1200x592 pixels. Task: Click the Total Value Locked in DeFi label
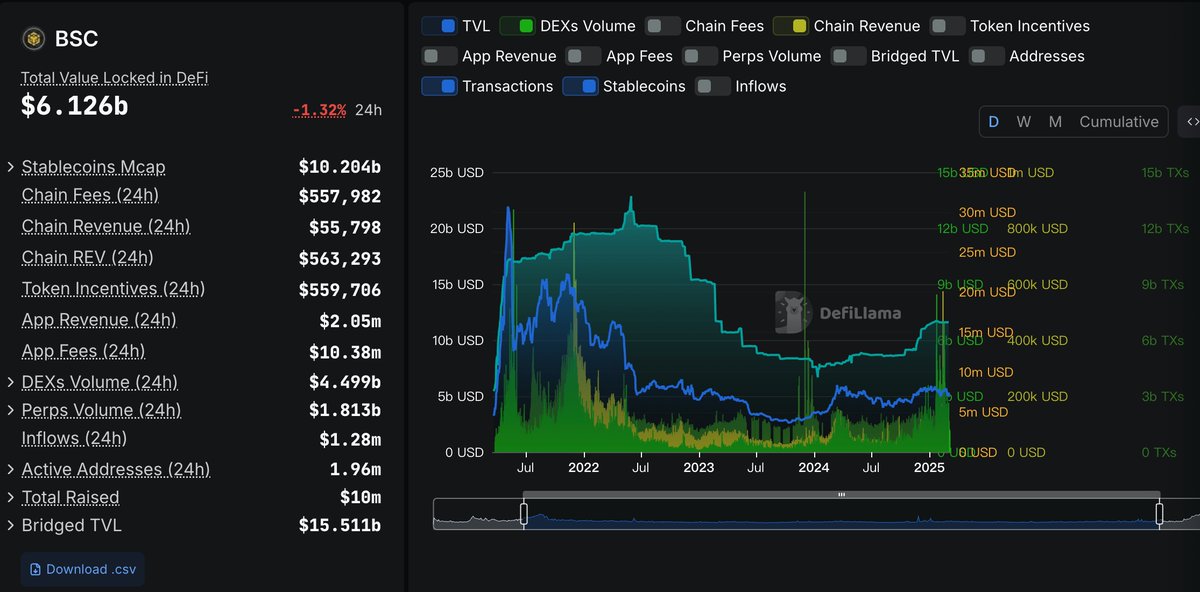tap(114, 77)
